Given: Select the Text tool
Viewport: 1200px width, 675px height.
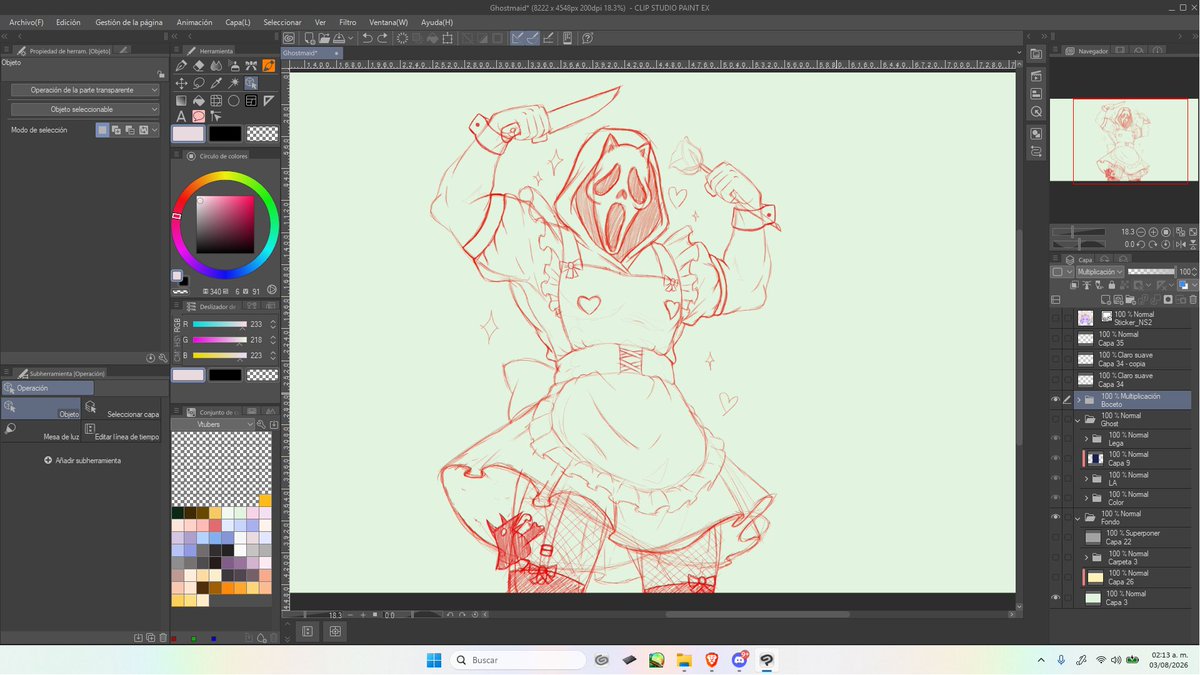Looking at the screenshot, I should tap(181, 118).
